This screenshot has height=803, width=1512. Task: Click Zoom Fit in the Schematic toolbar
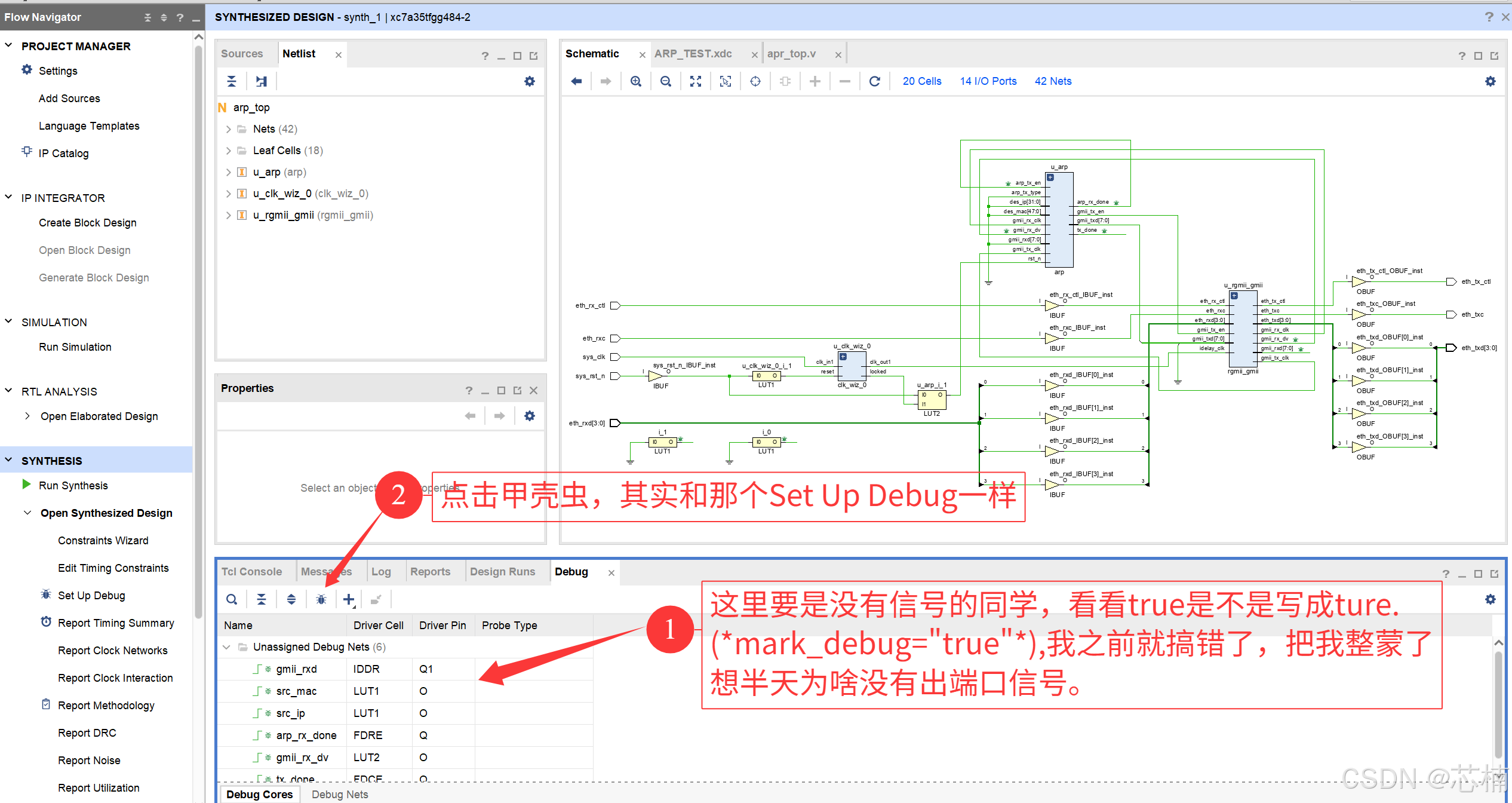[695, 81]
